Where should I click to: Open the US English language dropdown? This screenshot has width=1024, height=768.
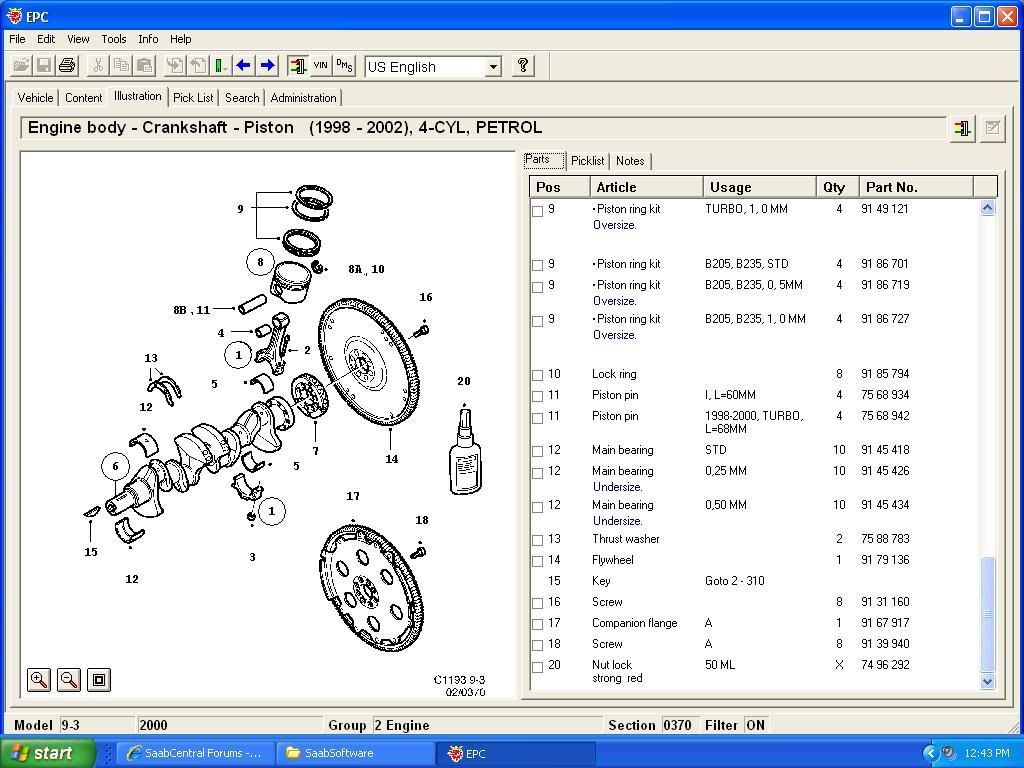(494, 66)
